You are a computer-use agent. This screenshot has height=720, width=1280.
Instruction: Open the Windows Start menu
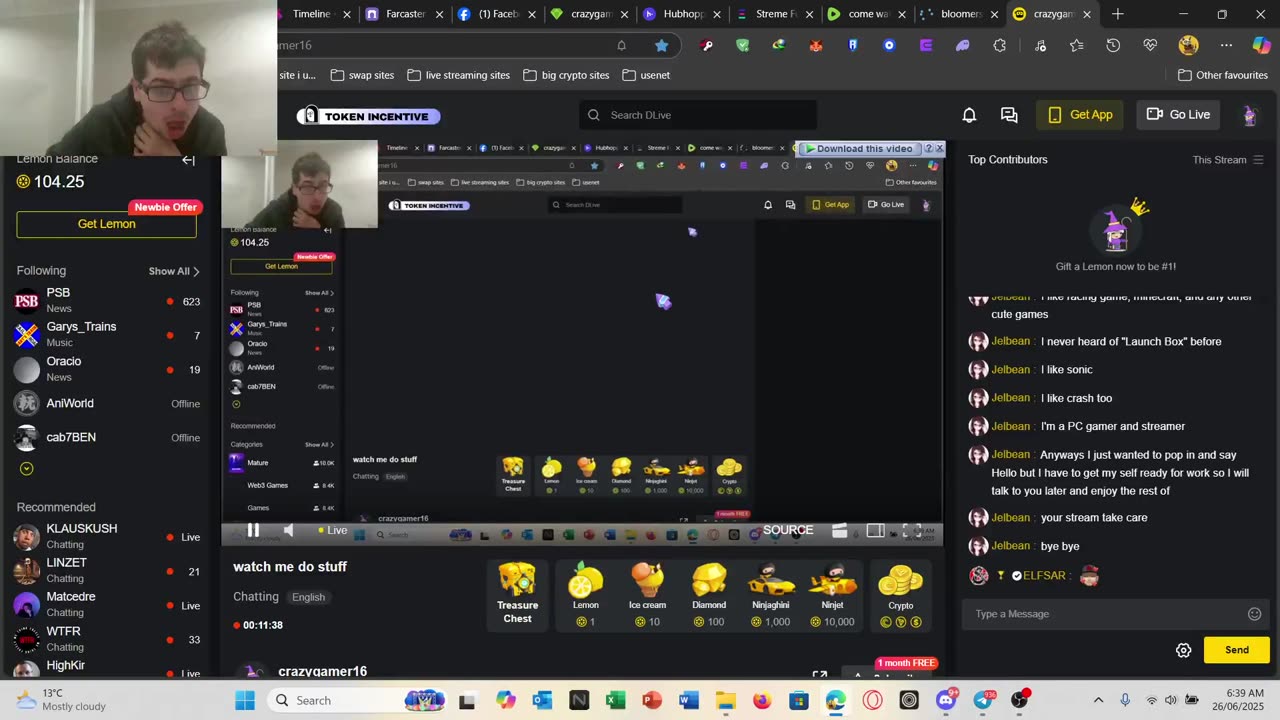tap(245, 700)
